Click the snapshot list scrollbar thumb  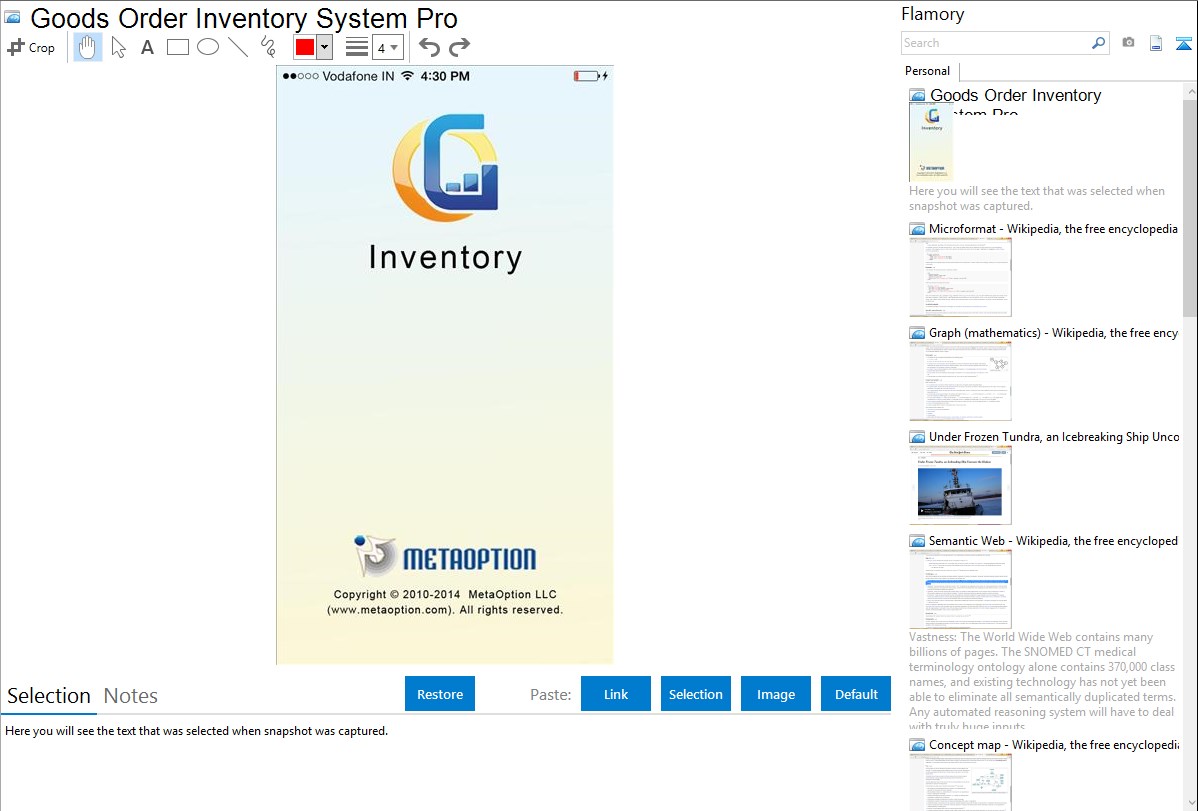coord(1190,208)
